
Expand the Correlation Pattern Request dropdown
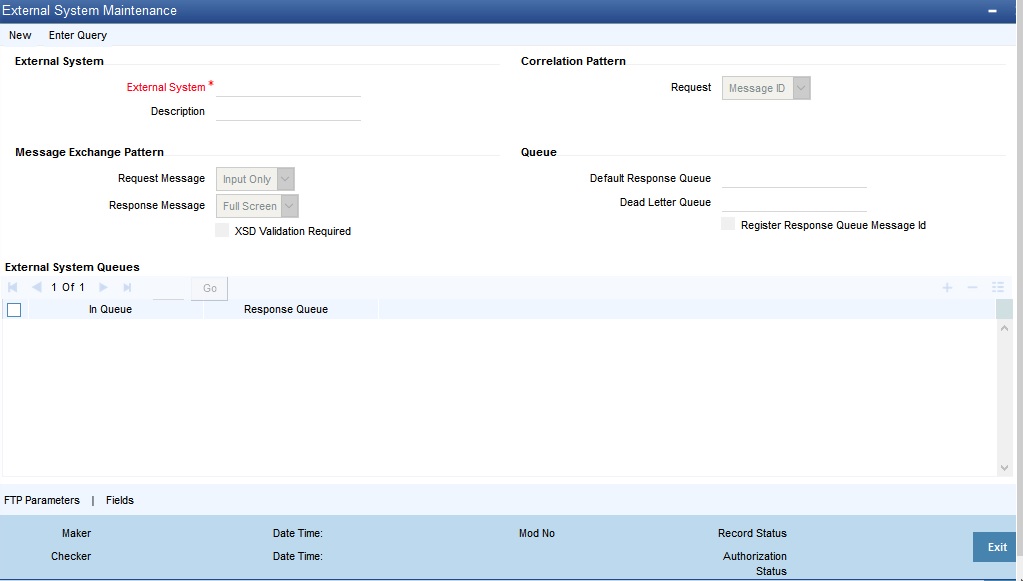click(x=766, y=88)
